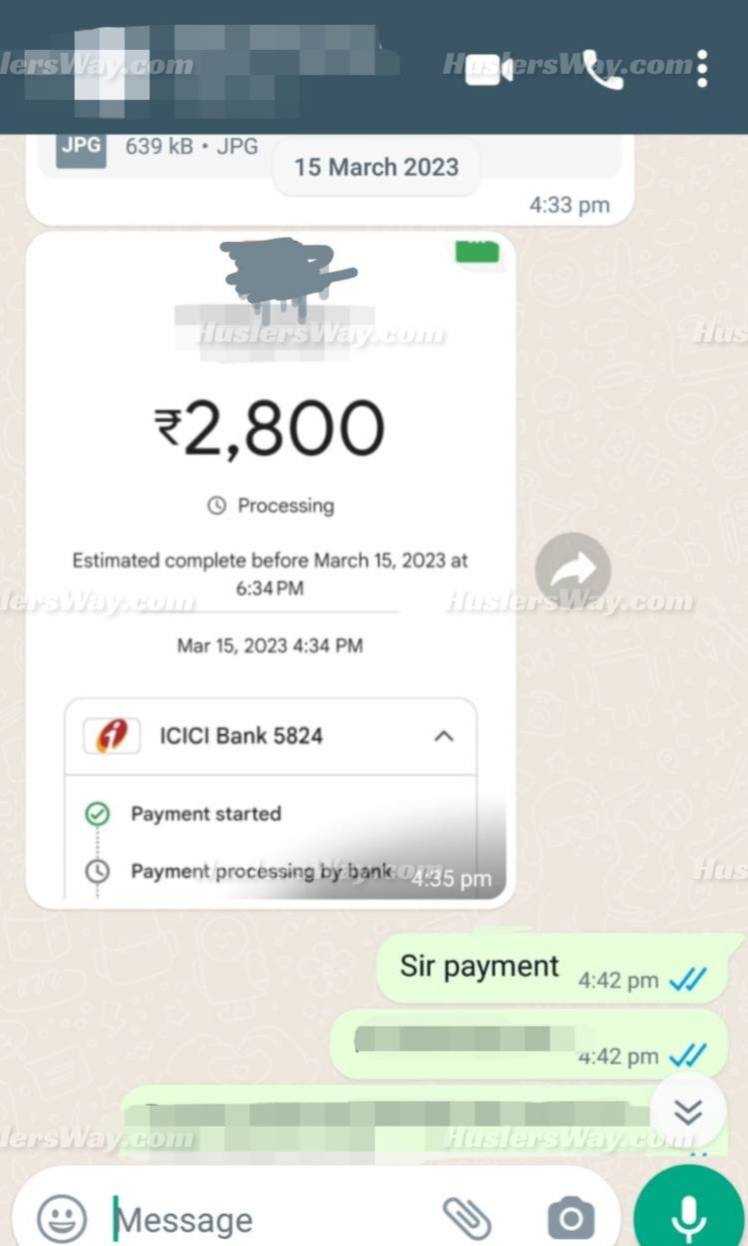748x1246 pixels.
Task: Click in the Message input field
Action: 270,1219
